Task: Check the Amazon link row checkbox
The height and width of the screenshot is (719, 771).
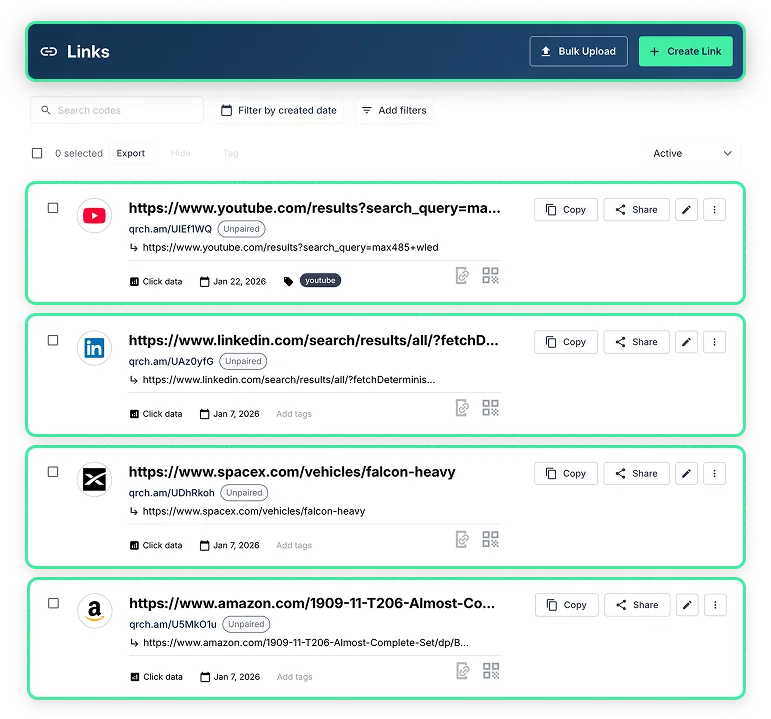Action: tap(54, 603)
